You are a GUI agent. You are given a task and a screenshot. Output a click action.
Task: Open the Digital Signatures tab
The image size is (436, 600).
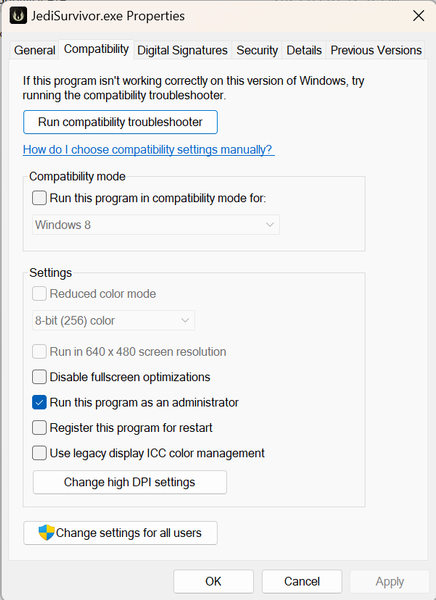pyautogui.click(x=182, y=50)
